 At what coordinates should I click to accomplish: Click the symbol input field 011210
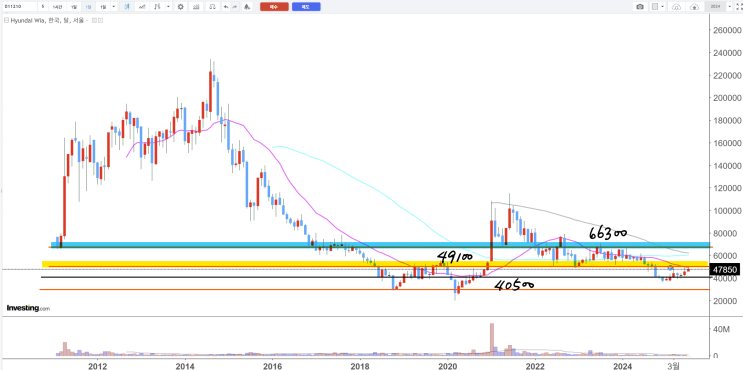pyautogui.click(x=19, y=7)
